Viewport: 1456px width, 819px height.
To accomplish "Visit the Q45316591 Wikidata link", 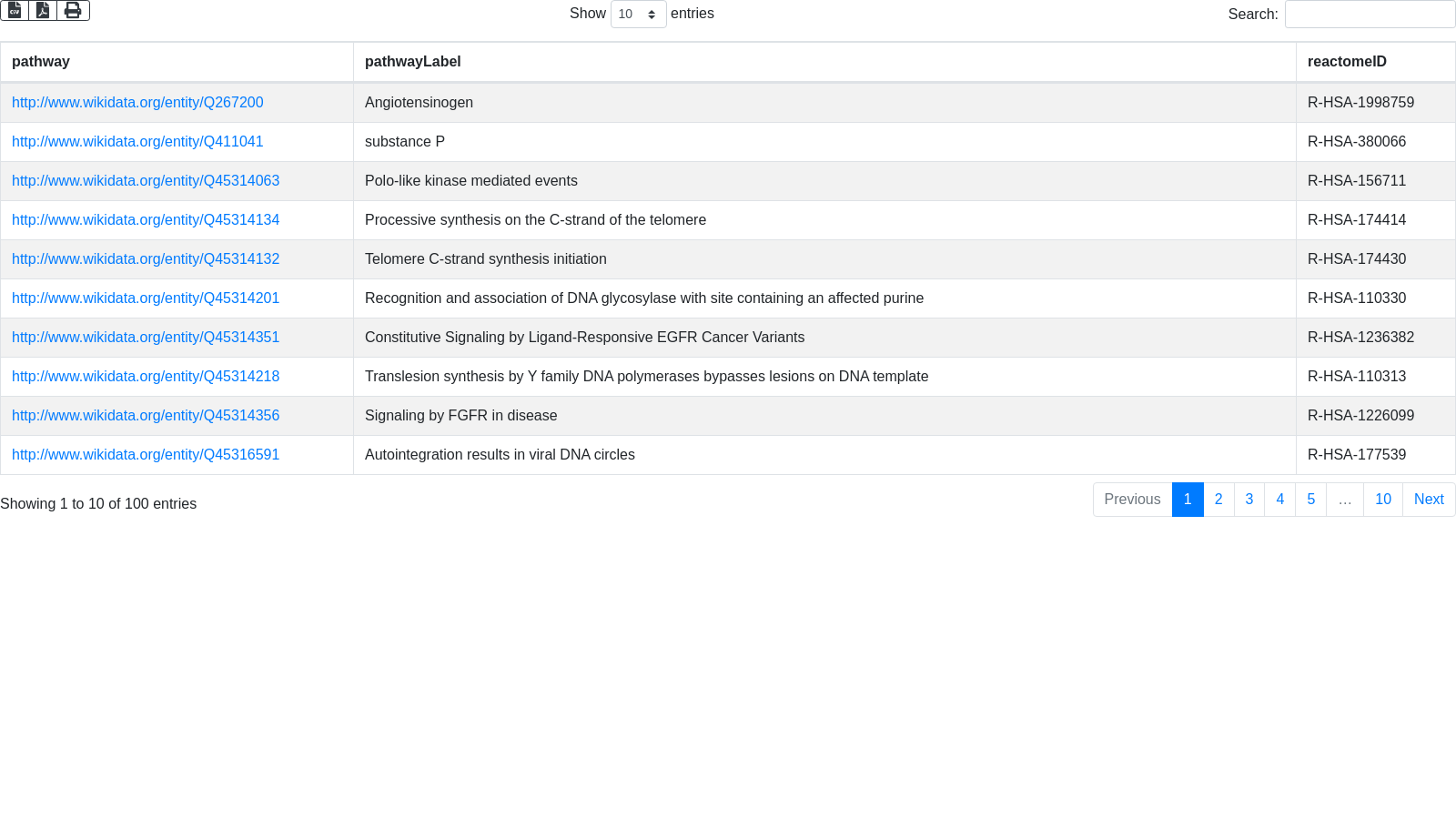I will pyautogui.click(x=146, y=455).
